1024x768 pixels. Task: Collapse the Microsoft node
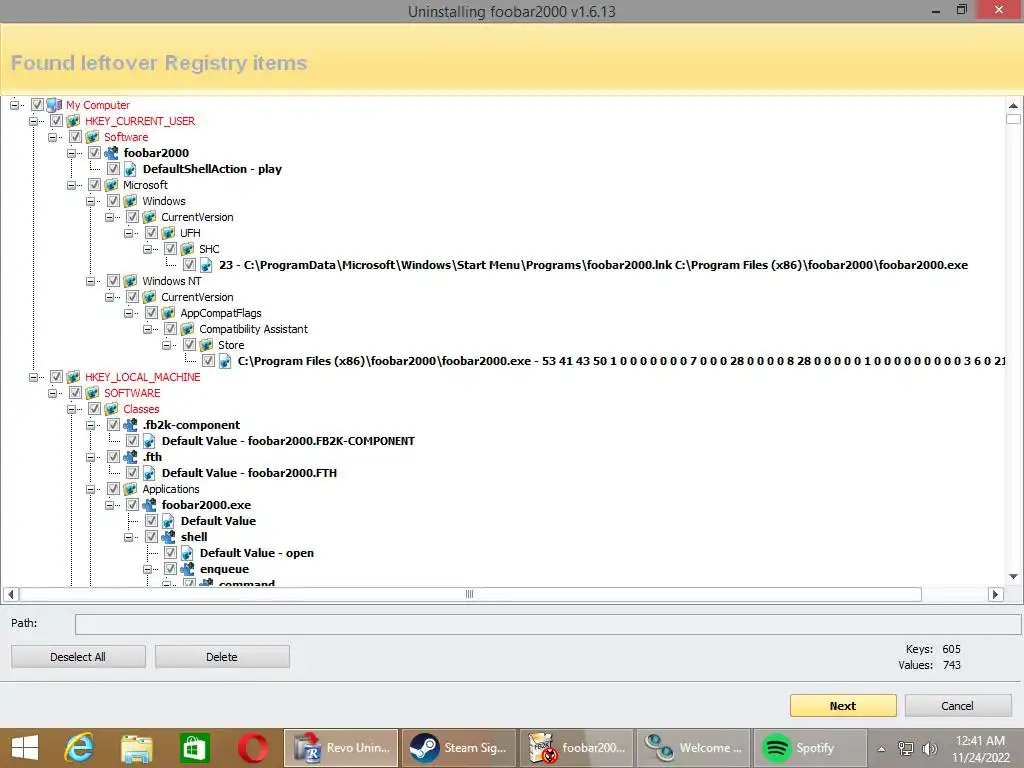click(71, 185)
